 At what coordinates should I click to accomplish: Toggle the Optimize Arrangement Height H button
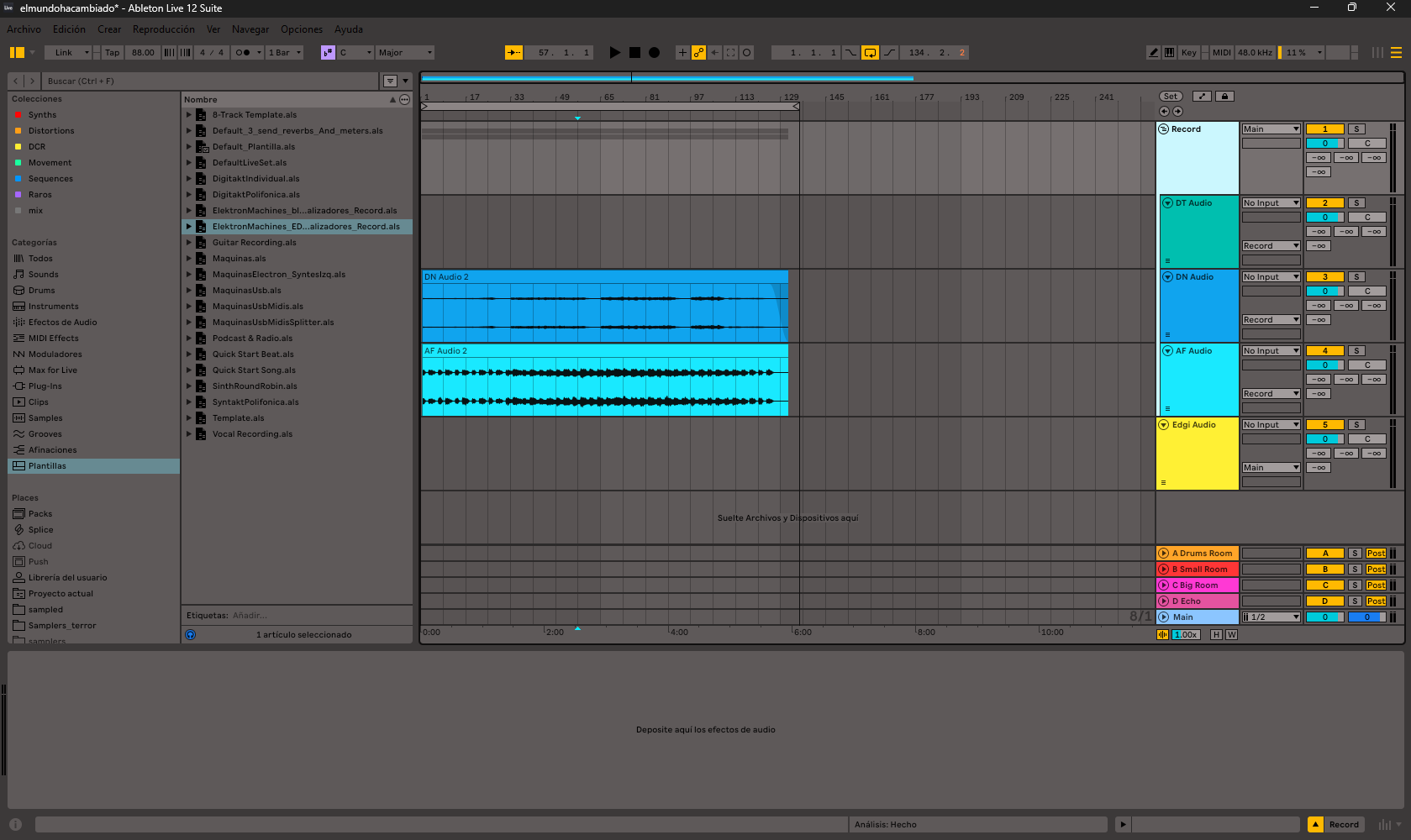[1215, 635]
